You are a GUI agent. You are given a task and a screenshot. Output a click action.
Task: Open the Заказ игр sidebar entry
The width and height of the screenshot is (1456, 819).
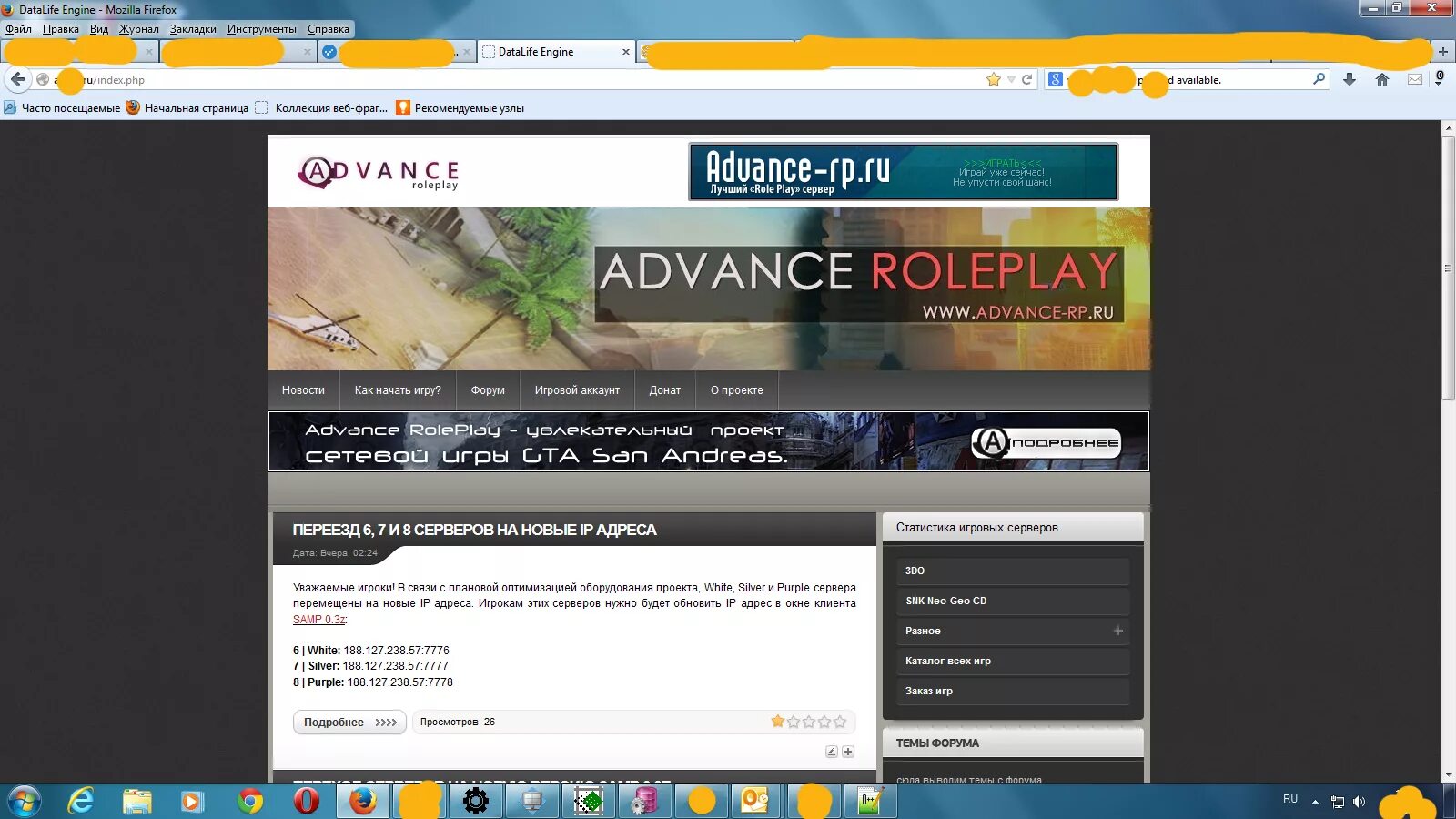[1013, 692]
